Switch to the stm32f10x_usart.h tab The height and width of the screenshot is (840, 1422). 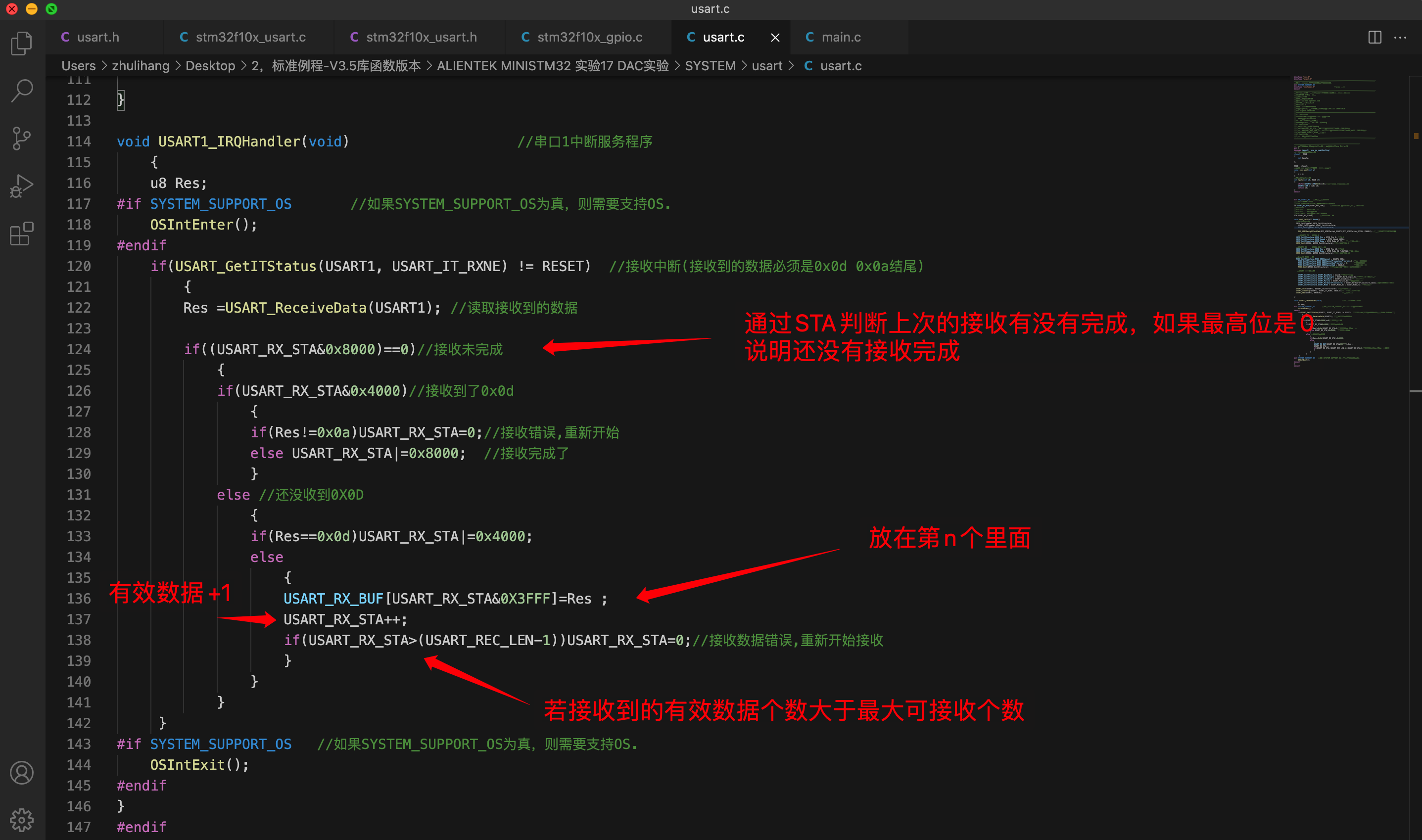(420, 38)
